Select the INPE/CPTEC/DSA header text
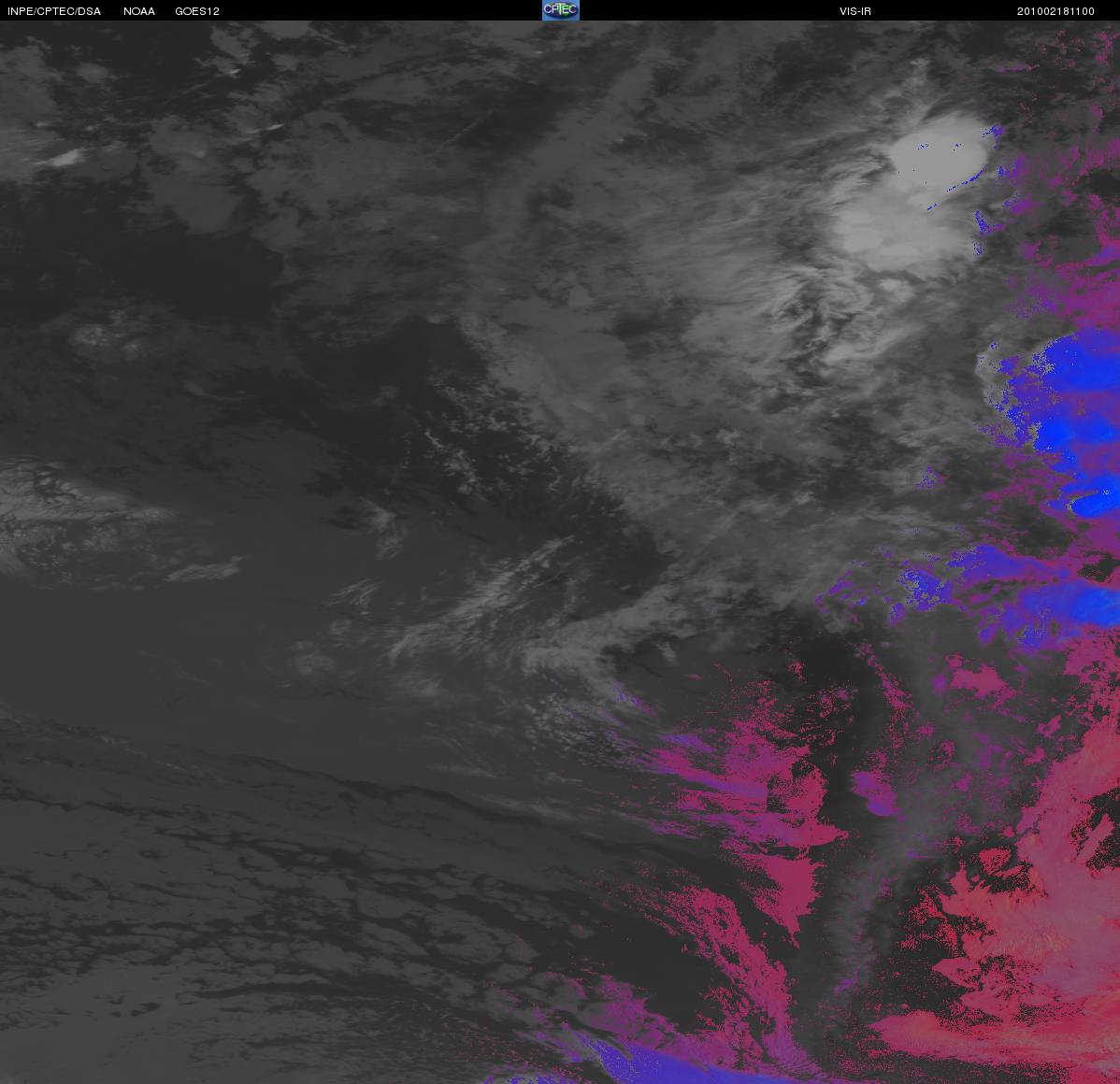The image size is (1120, 1084). (x=54, y=11)
